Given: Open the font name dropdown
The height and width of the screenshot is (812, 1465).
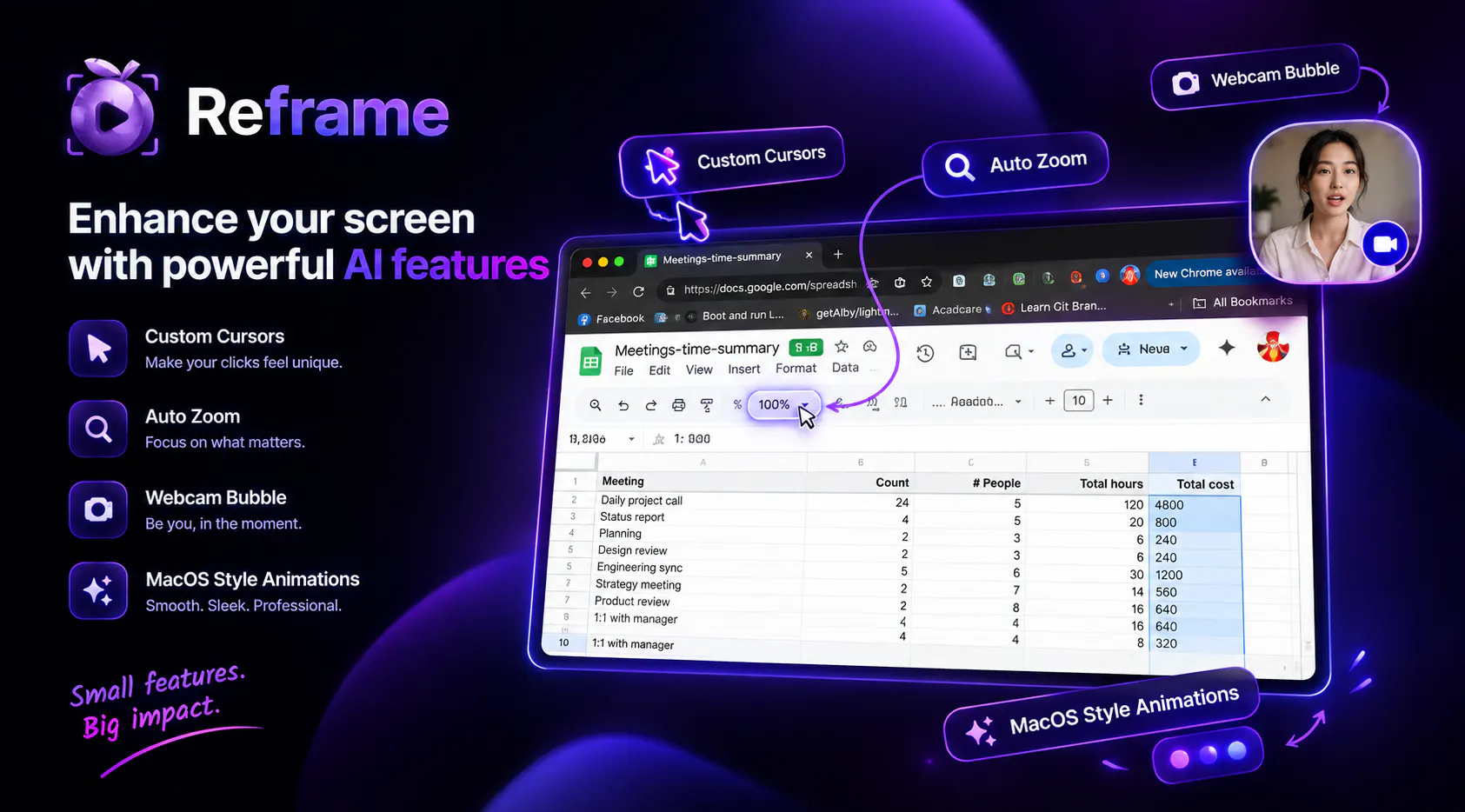Looking at the screenshot, I should (976, 402).
